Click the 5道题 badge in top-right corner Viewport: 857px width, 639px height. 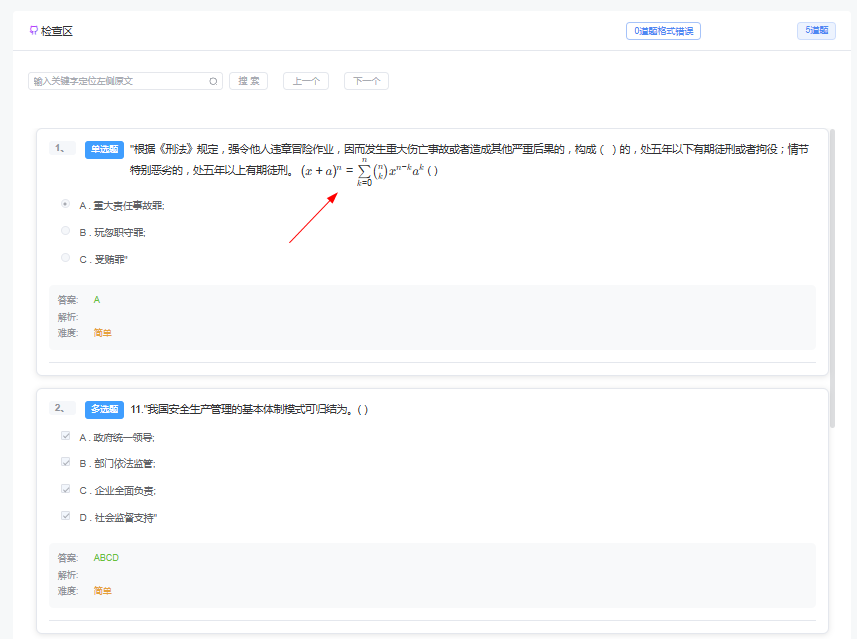tap(816, 30)
